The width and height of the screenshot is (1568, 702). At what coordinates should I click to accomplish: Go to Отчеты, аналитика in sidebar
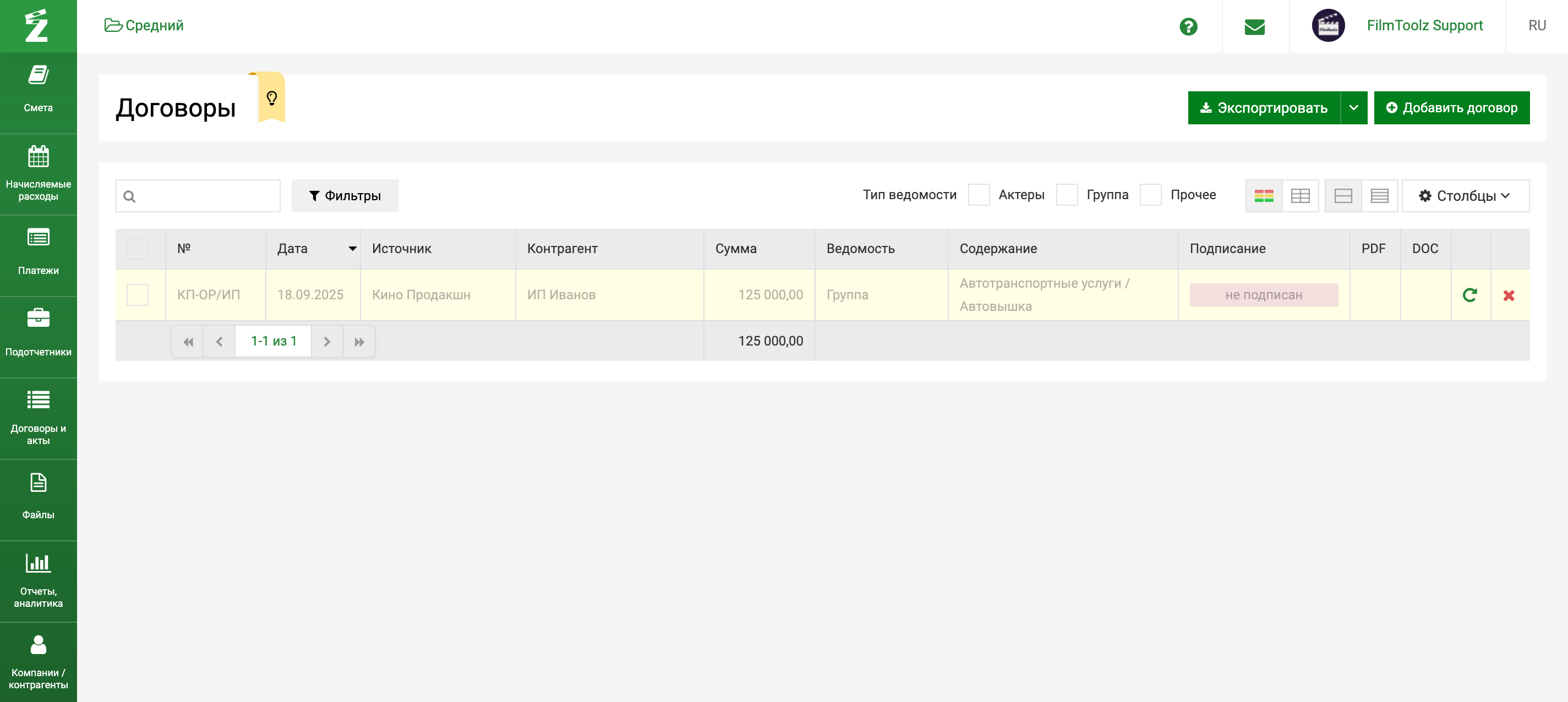[39, 580]
